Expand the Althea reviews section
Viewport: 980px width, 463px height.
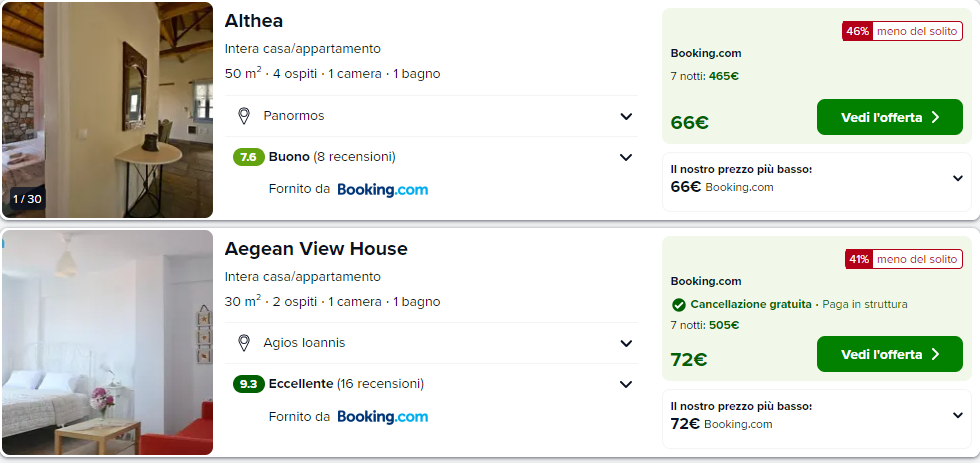tap(626, 157)
